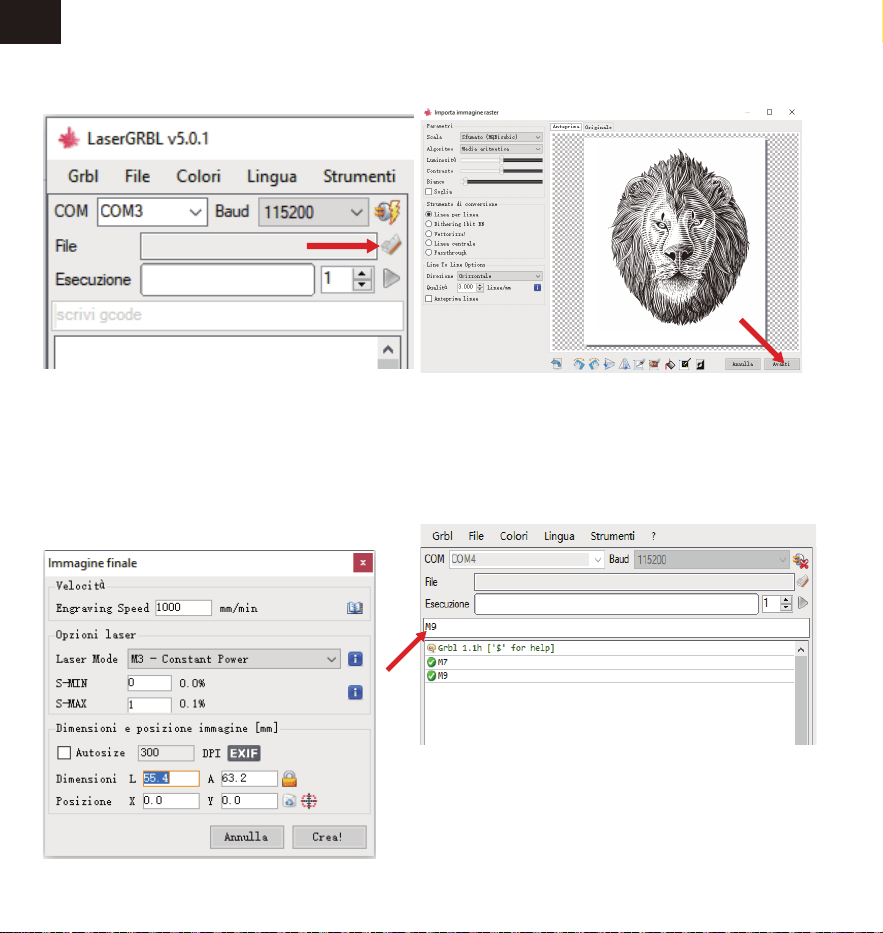Screen dimensions: 883x933
Task: Click the Luminosità slider handle
Action: [502, 160]
